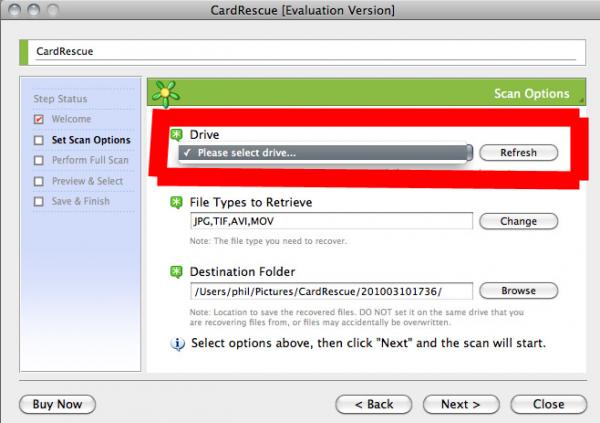Toggle the Perform Full Scan checkbox
This screenshot has height=423, width=600.
tap(39, 160)
